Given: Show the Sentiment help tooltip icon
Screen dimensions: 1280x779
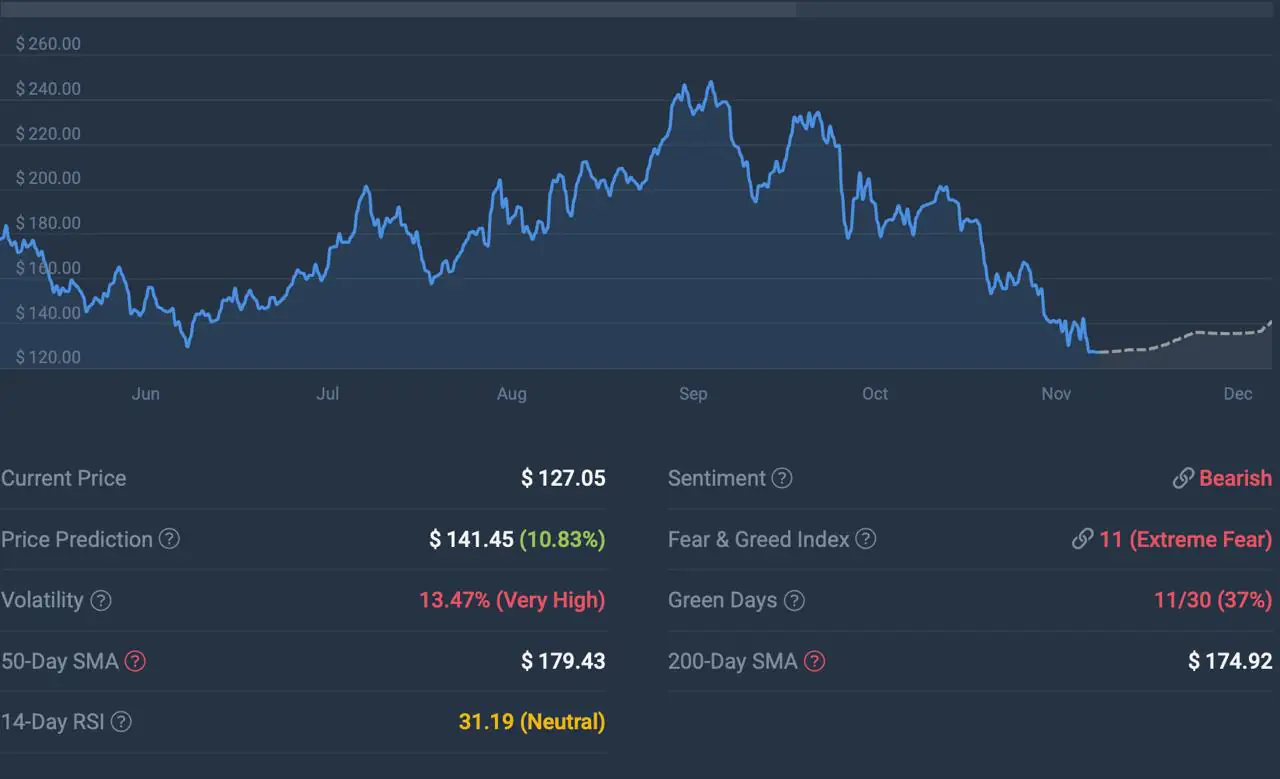Looking at the screenshot, I should [782, 479].
